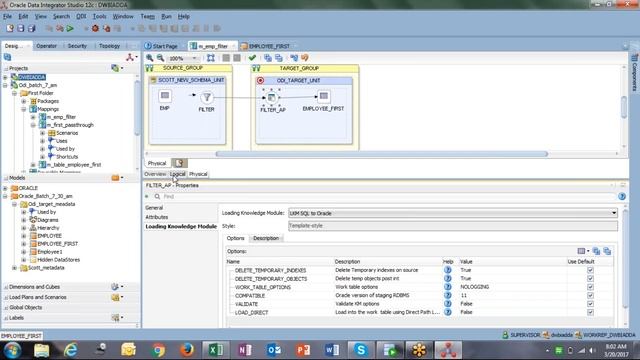640x360 pixels.
Task: Click the red ODI_TARGET_UNIT execution unit icon
Action: (260, 80)
